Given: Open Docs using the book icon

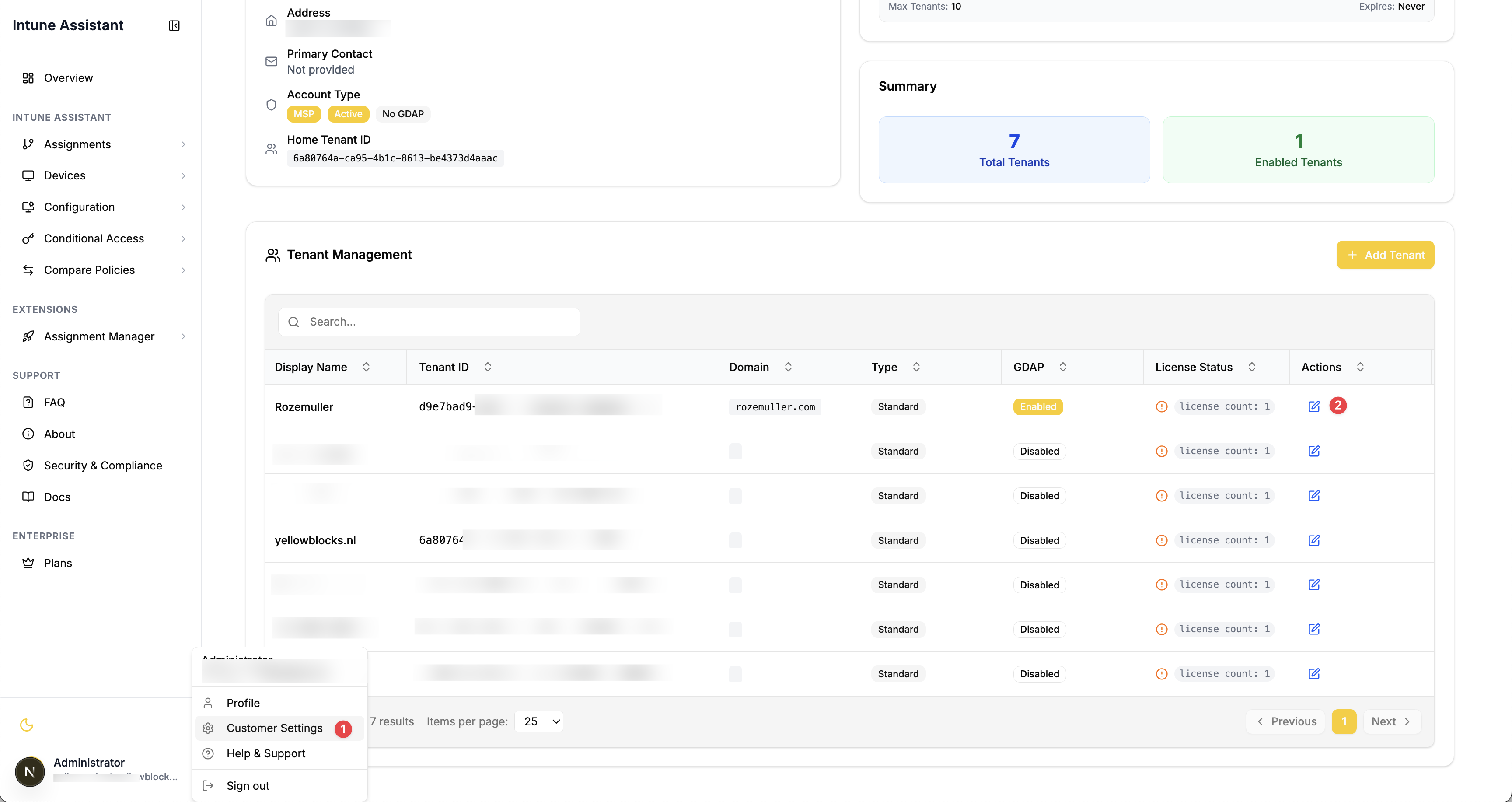Looking at the screenshot, I should 29,496.
